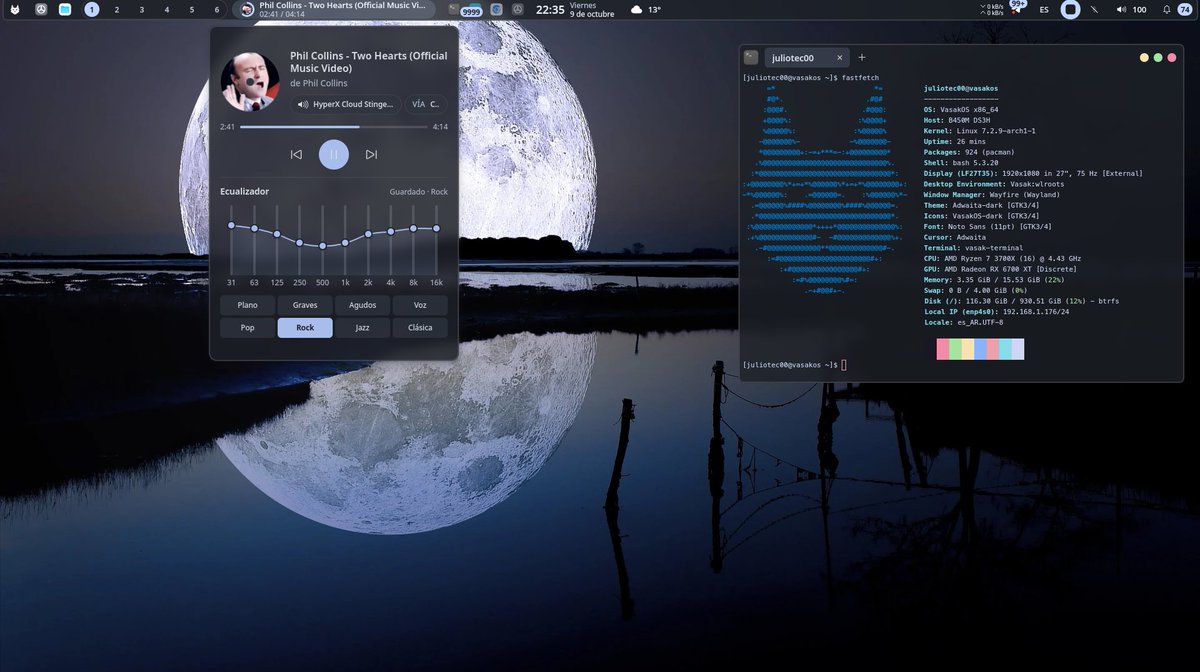Skip to previous track

296,154
